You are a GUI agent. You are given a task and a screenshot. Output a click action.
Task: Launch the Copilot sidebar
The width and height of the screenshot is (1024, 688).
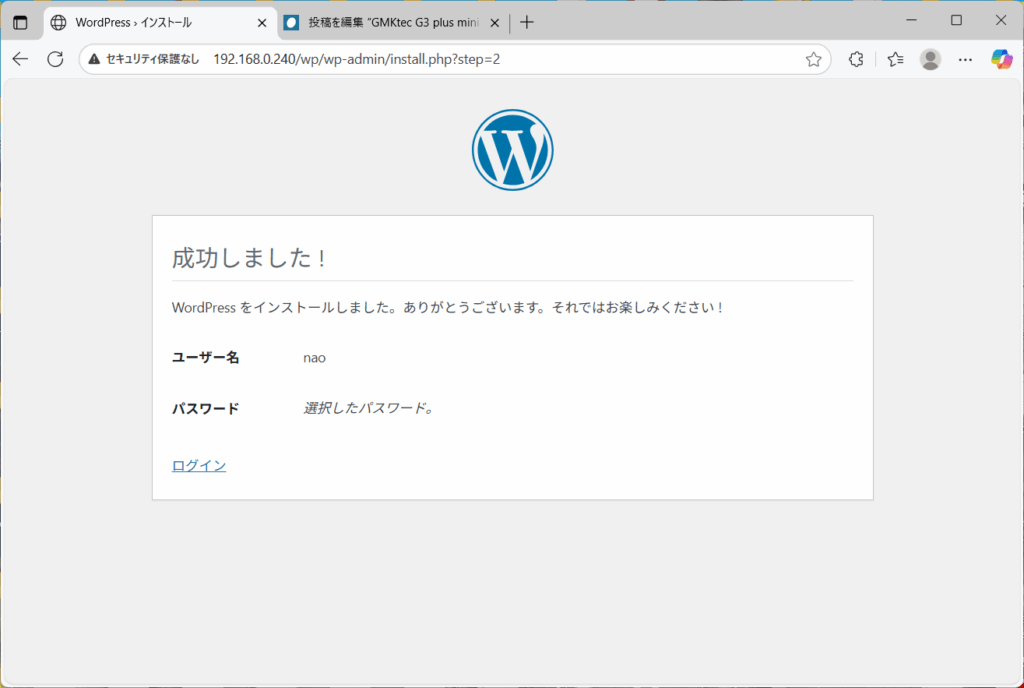[x=1001, y=59]
